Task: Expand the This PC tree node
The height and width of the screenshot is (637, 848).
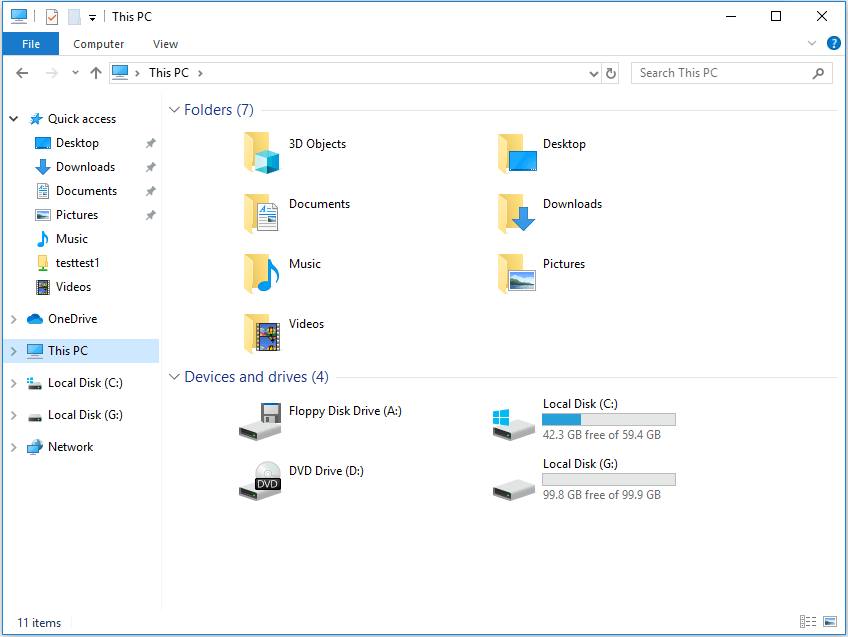Action: point(14,351)
